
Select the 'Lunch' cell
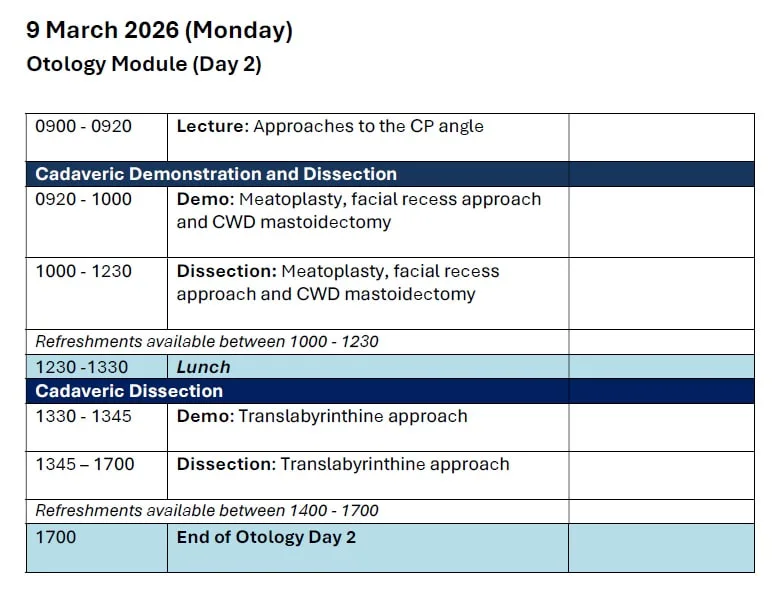[x=368, y=367]
